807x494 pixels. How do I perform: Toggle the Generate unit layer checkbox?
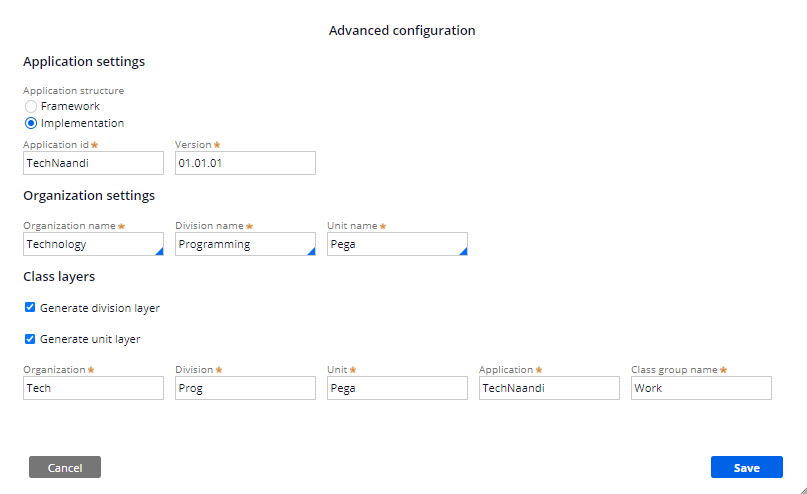click(x=30, y=339)
